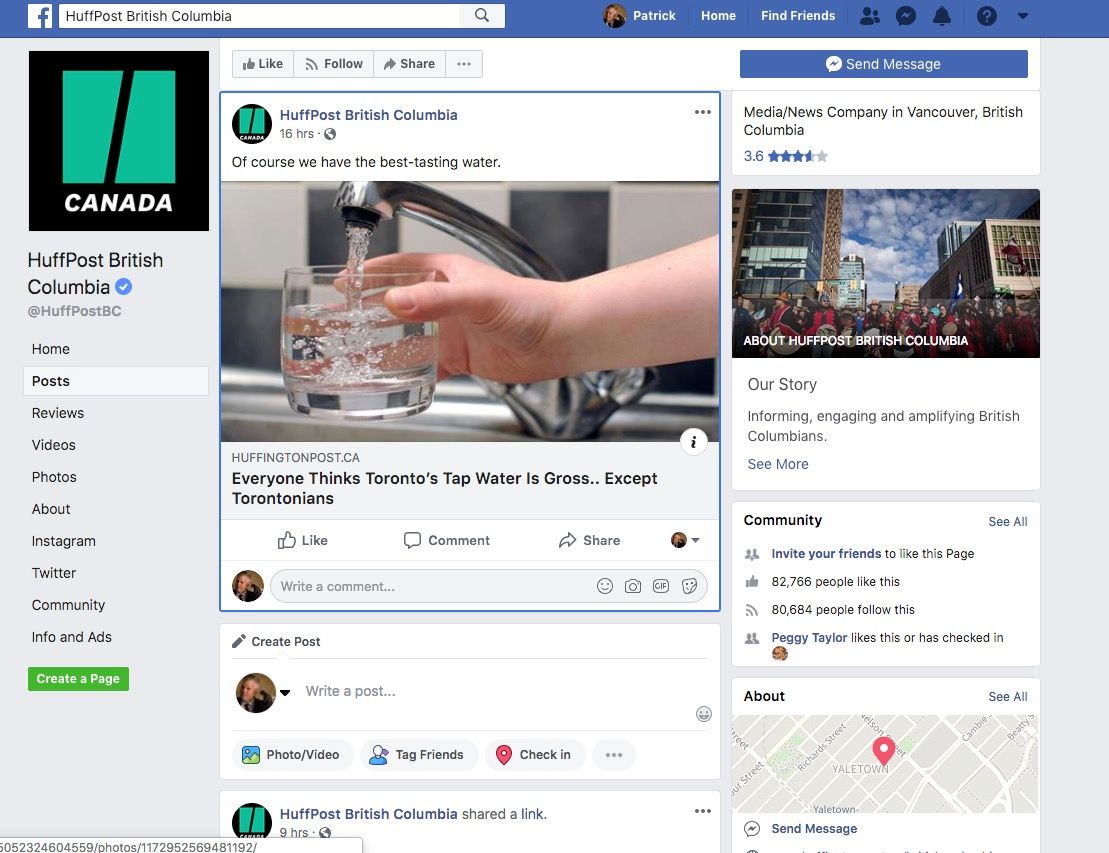Click the Send Message link under the map
The height and width of the screenshot is (853, 1109).
[814, 829]
